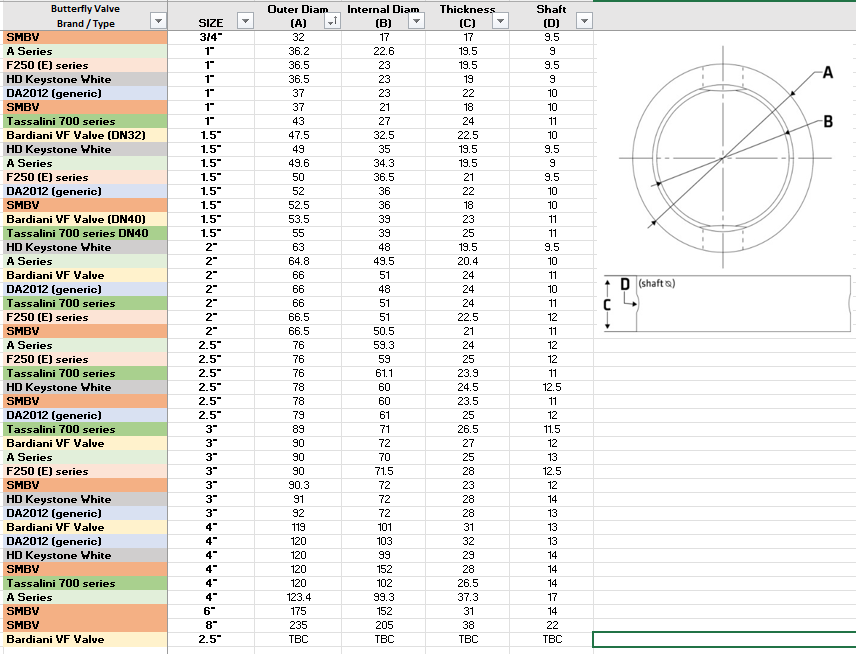Select thickness value 20.4
The height and width of the screenshot is (654, 856).
pyautogui.click(x=467, y=261)
